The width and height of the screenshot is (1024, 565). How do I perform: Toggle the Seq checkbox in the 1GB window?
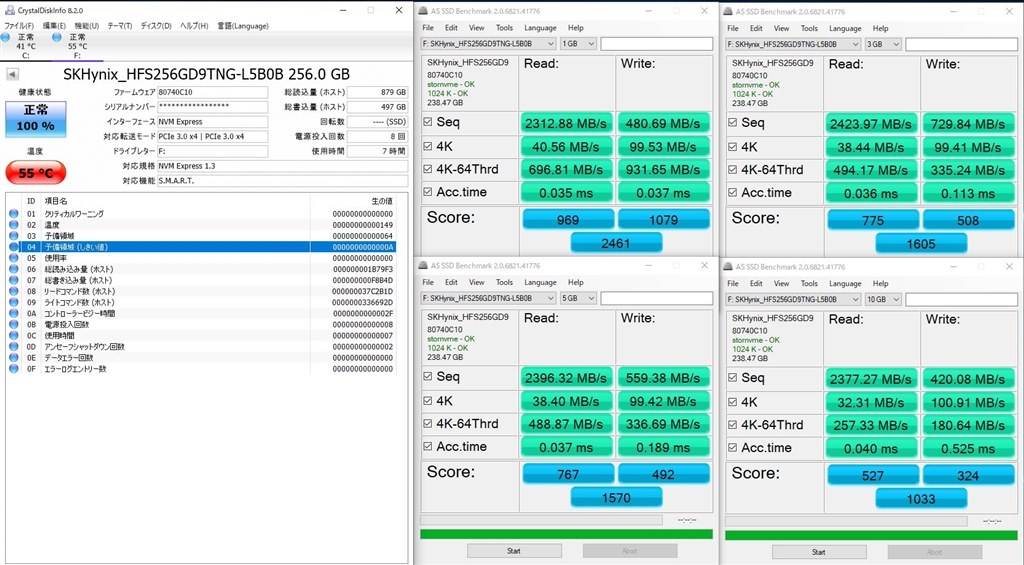(x=427, y=122)
